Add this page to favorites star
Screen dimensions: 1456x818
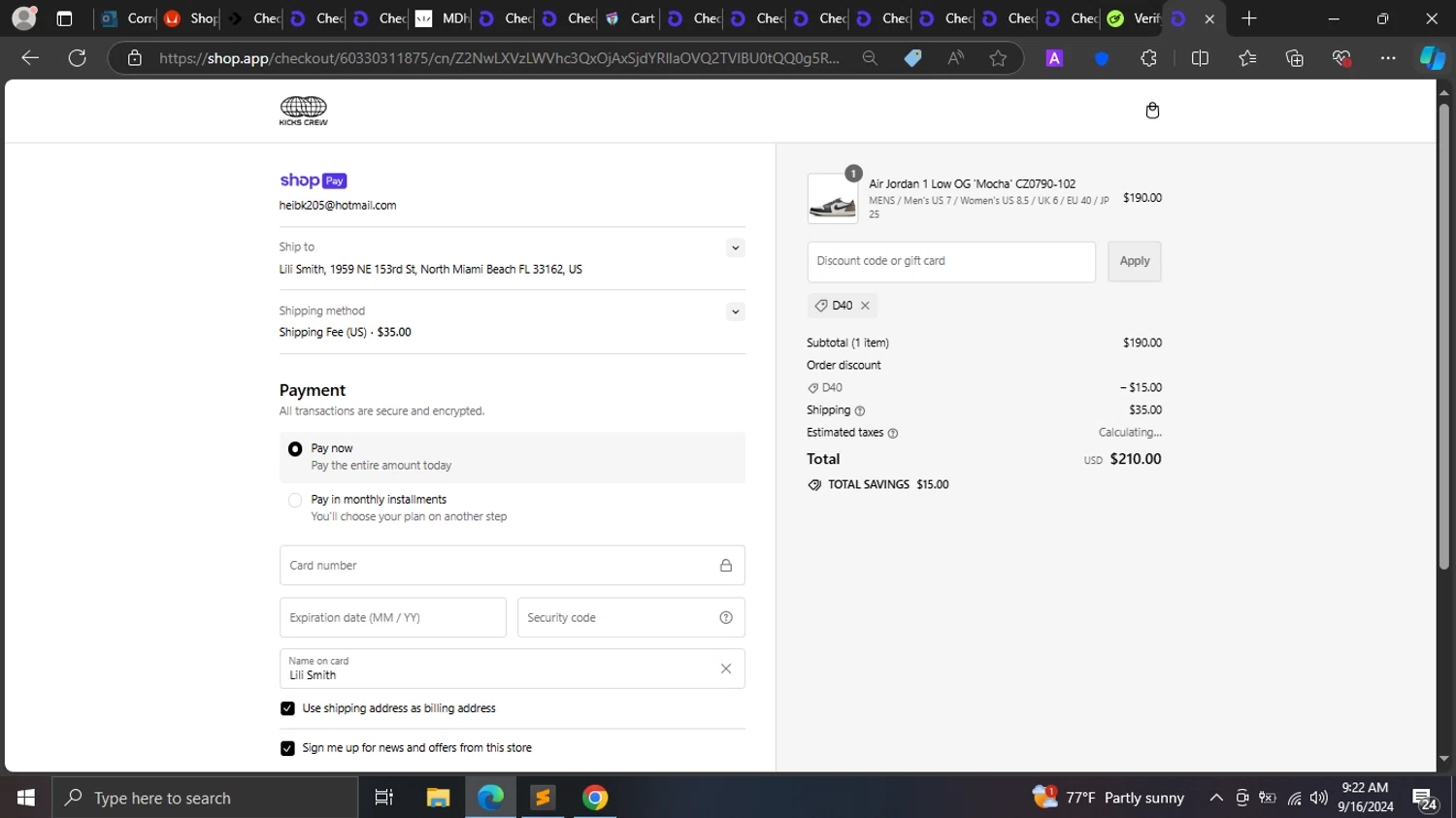(x=998, y=58)
